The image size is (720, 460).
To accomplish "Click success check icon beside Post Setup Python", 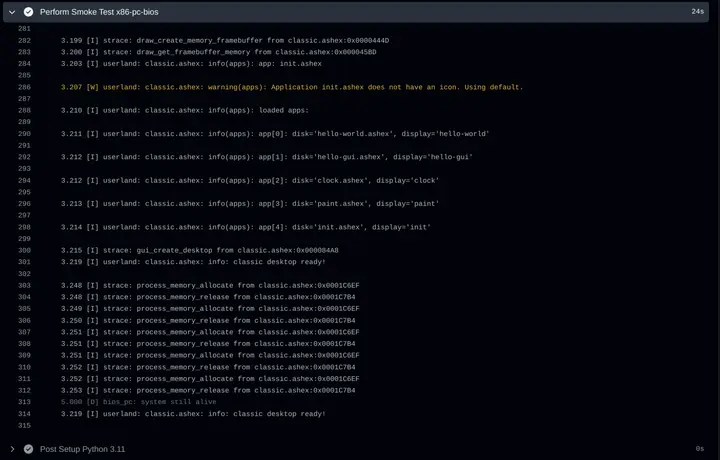I will tap(28, 449).
